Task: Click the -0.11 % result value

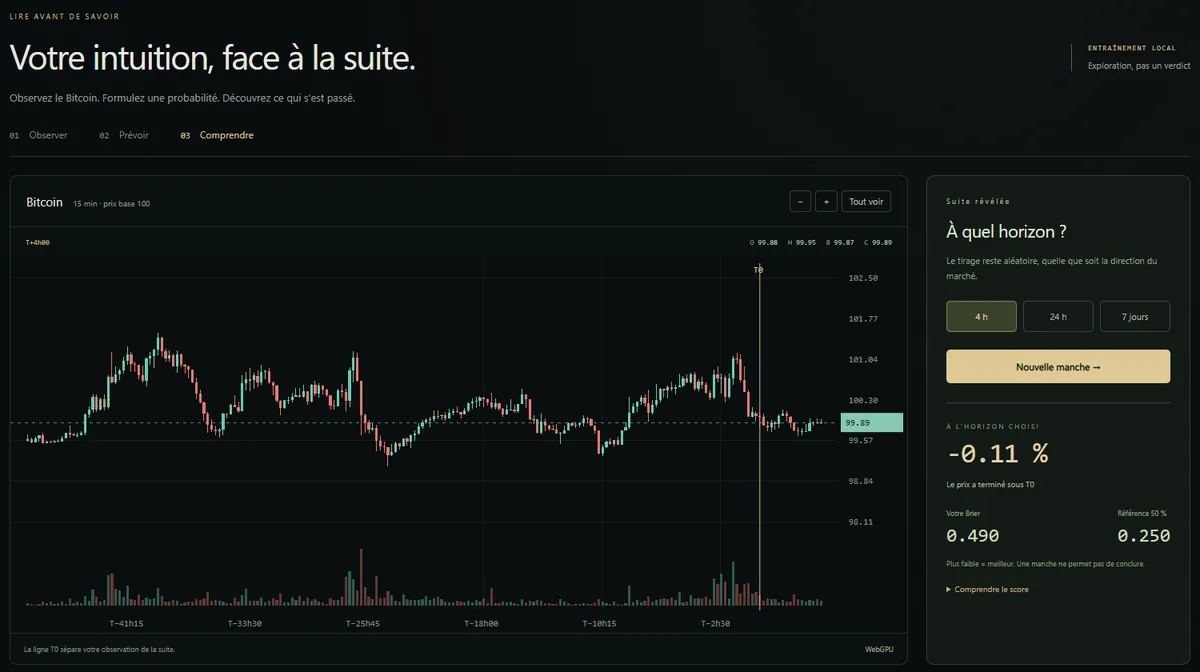Action: point(998,453)
